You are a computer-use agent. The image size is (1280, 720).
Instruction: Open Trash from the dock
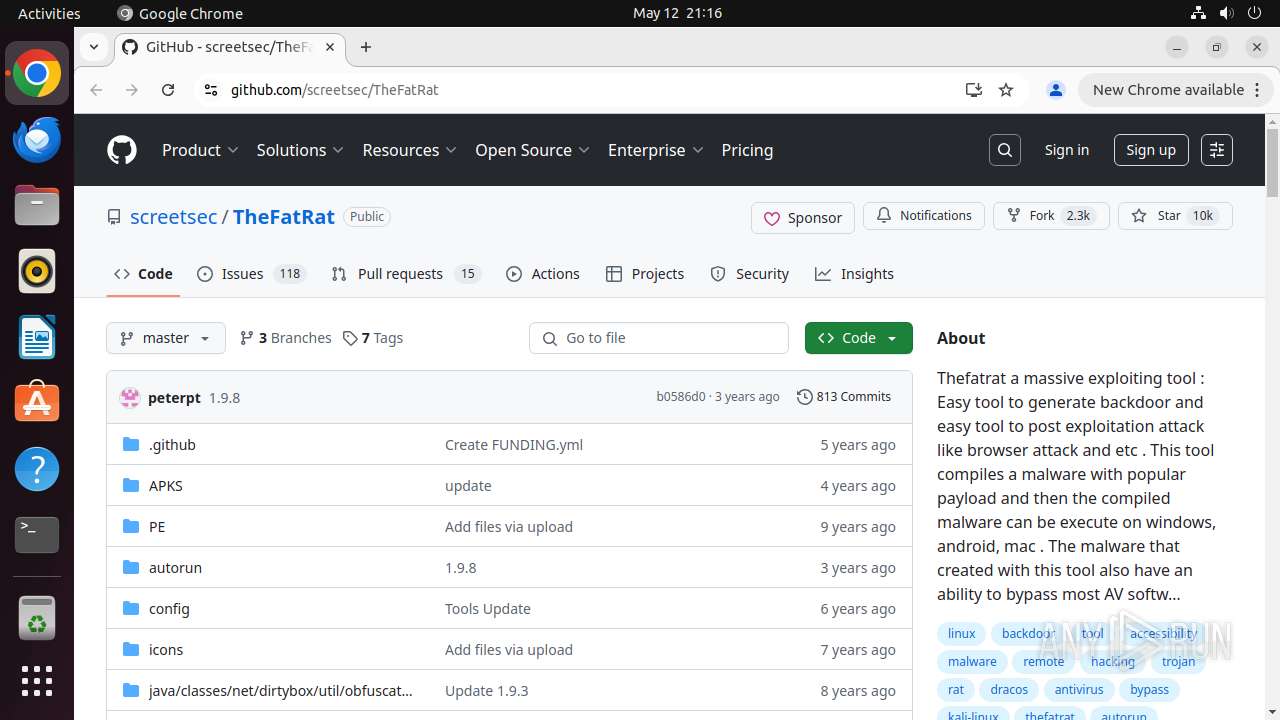37,617
